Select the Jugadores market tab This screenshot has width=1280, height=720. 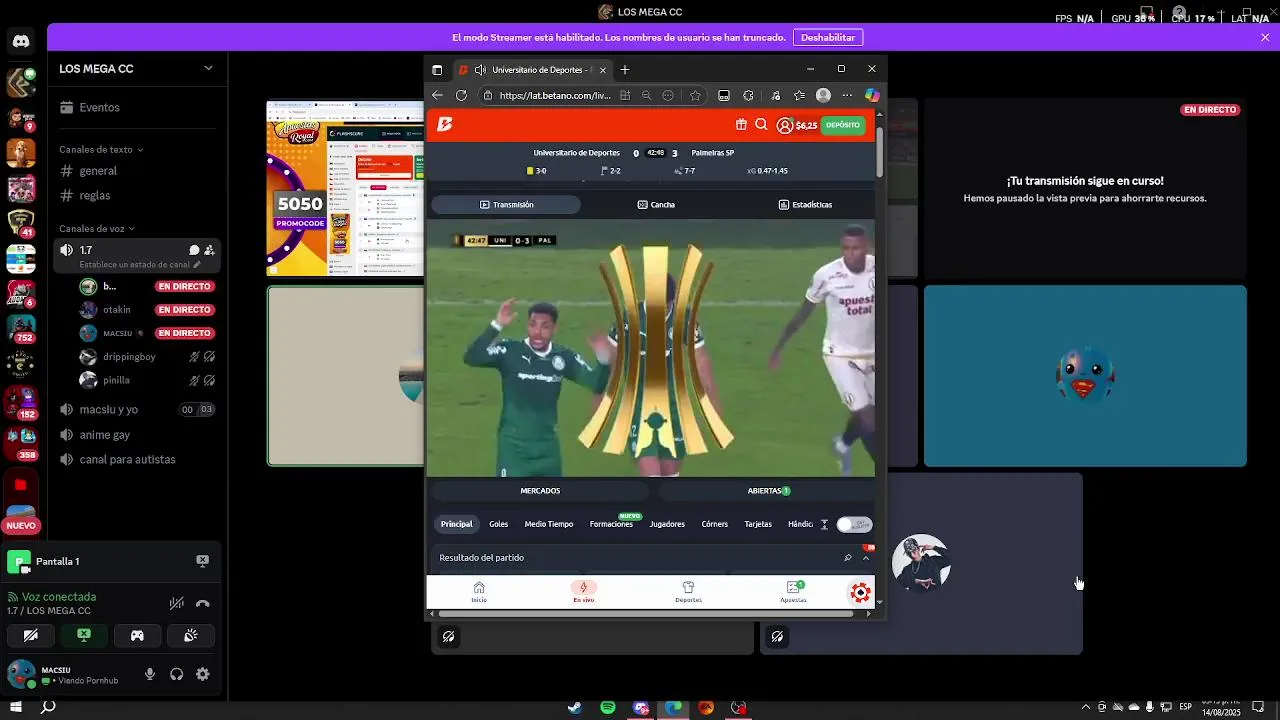coord(667,524)
